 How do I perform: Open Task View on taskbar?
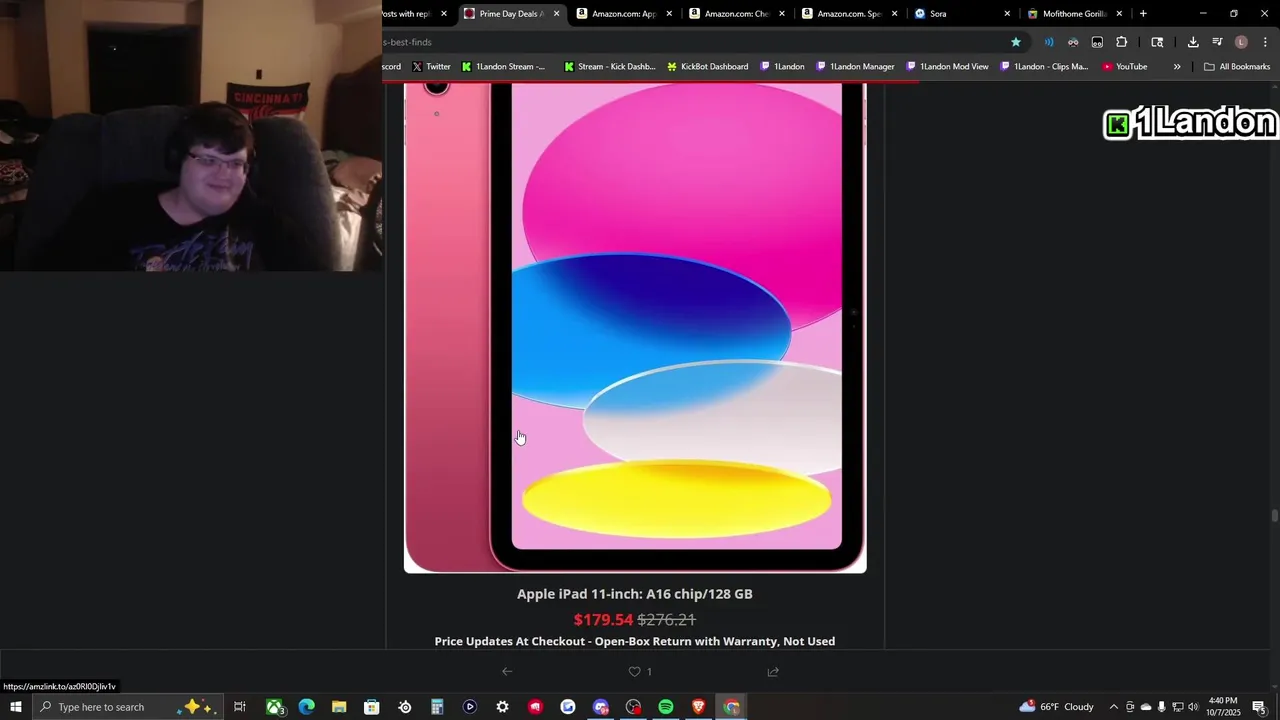tap(240, 707)
